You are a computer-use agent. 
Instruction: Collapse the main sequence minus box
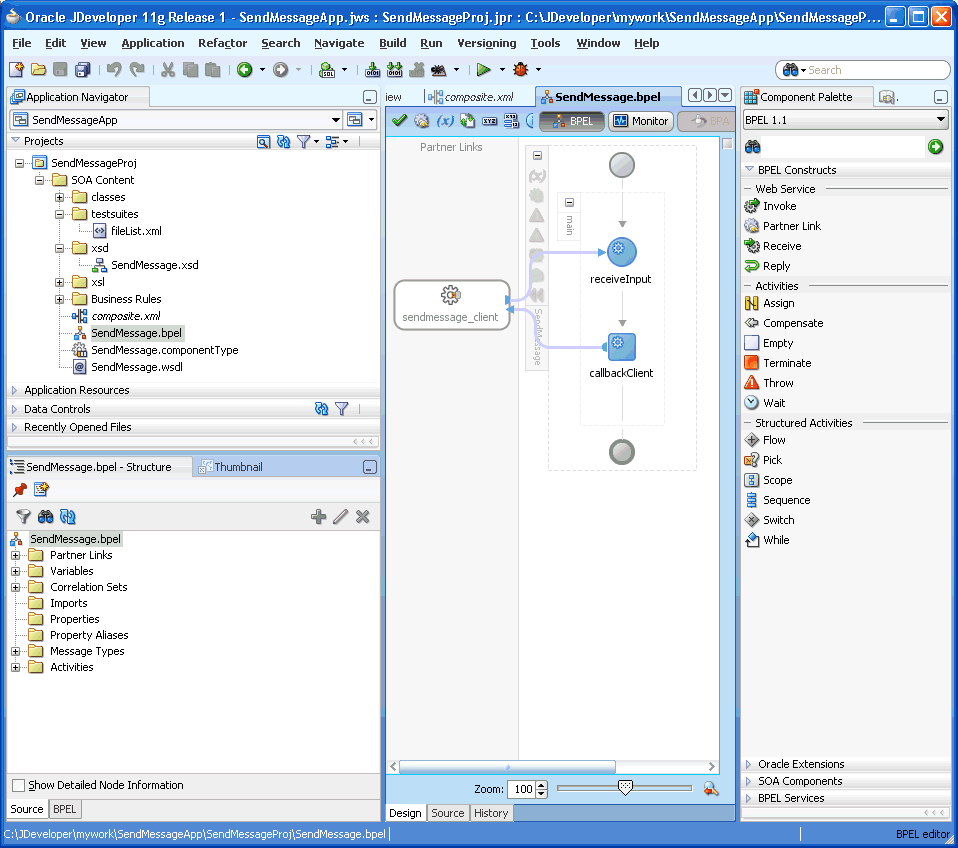coord(569,202)
